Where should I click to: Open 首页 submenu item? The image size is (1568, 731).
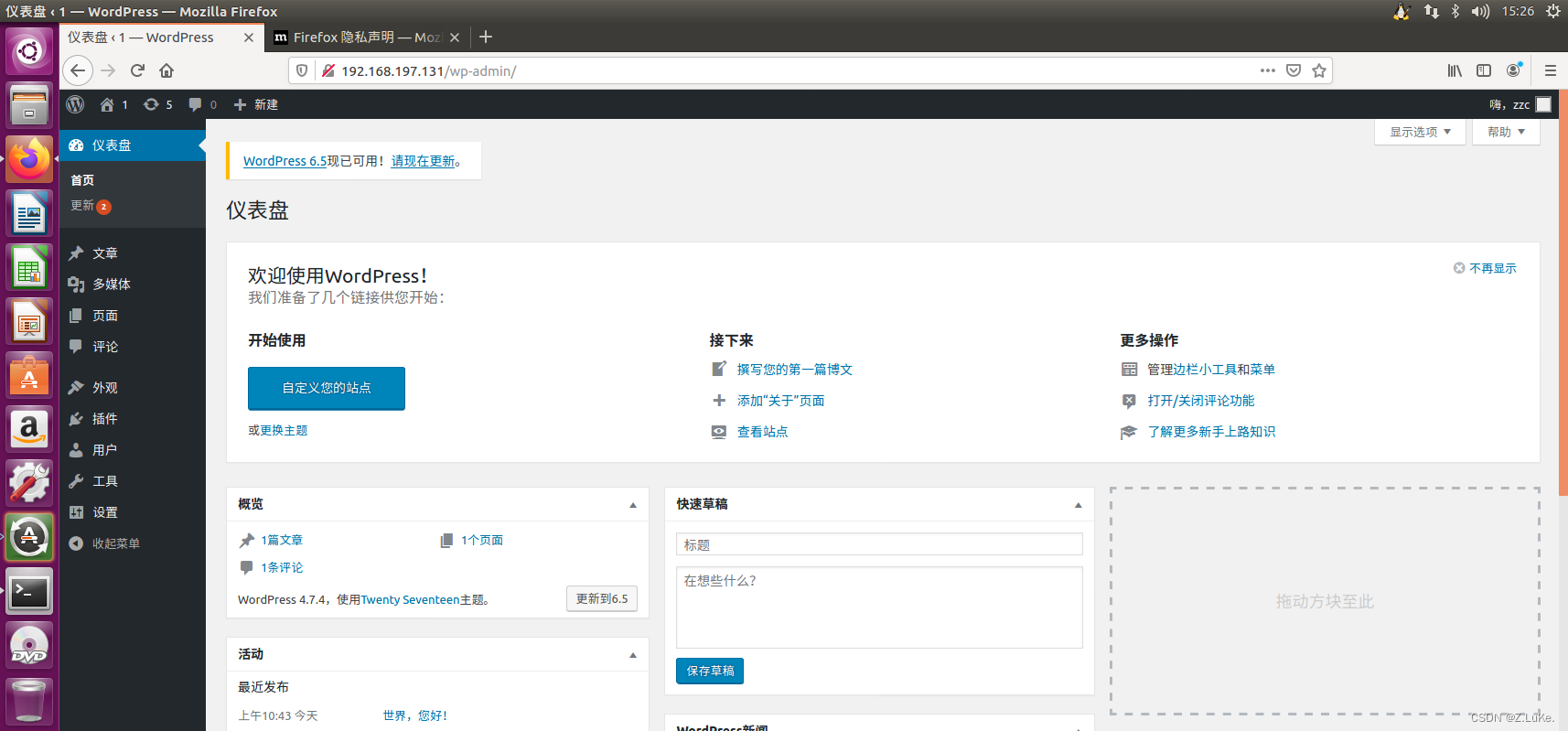click(x=82, y=180)
